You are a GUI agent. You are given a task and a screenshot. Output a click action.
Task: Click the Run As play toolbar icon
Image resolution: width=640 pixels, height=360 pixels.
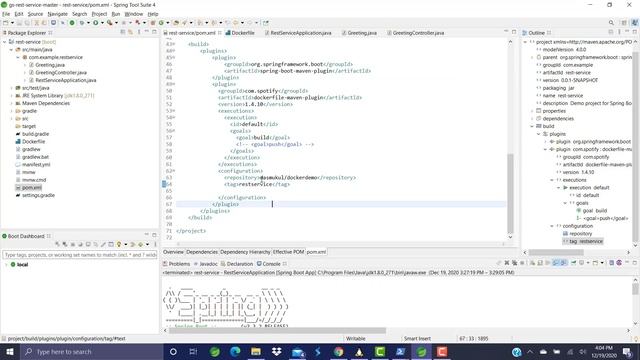(96, 23)
